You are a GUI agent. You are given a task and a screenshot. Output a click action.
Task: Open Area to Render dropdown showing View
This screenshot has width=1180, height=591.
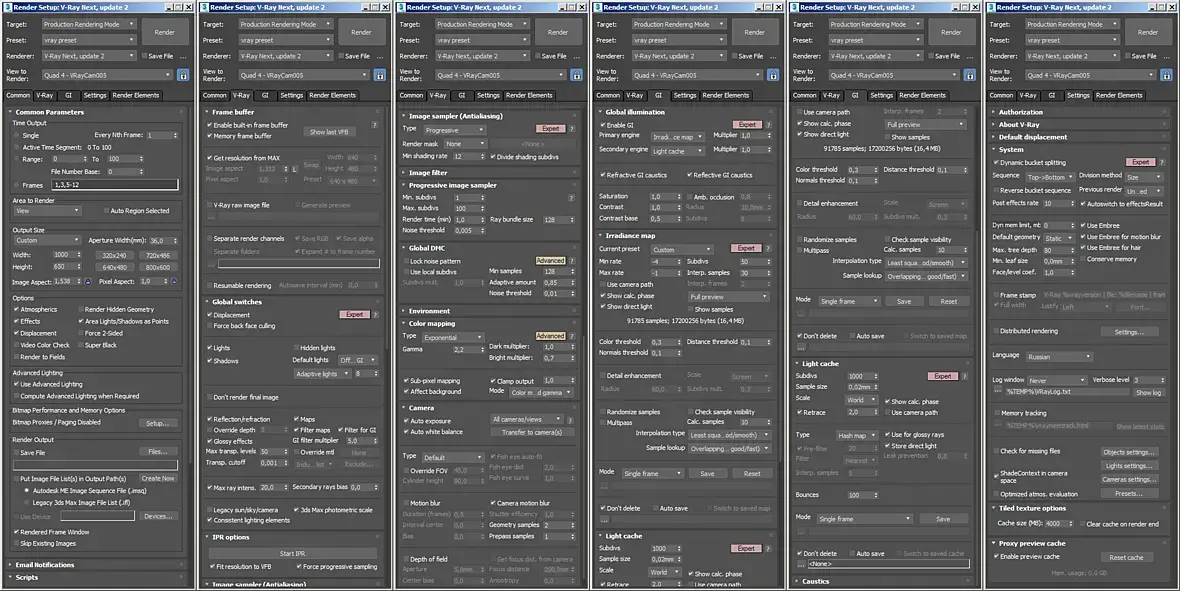(47, 211)
